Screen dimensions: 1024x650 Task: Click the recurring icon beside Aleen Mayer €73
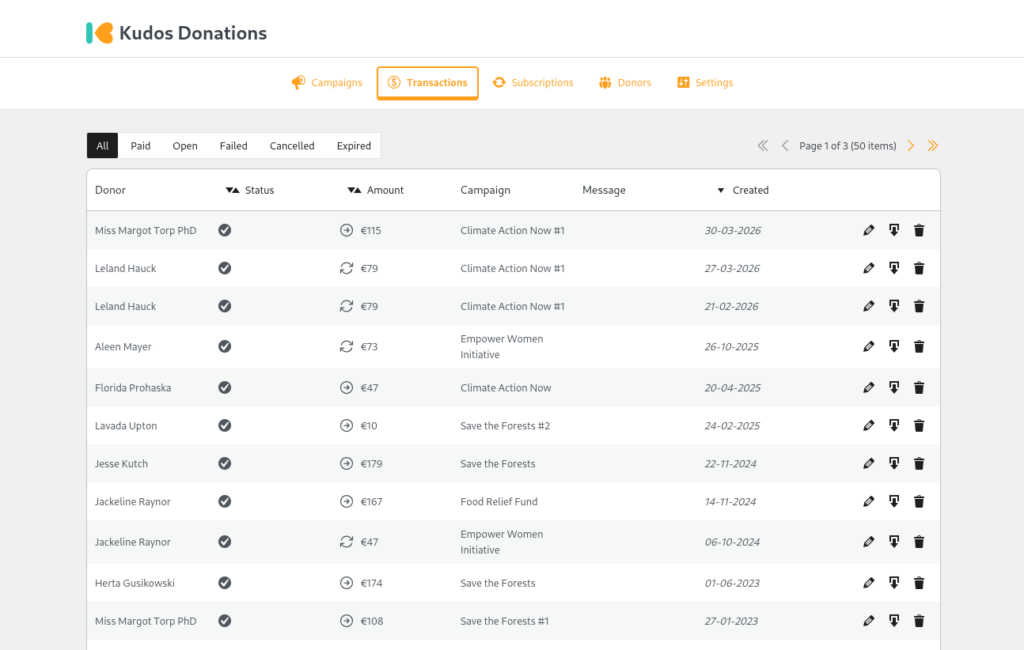[347, 347]
